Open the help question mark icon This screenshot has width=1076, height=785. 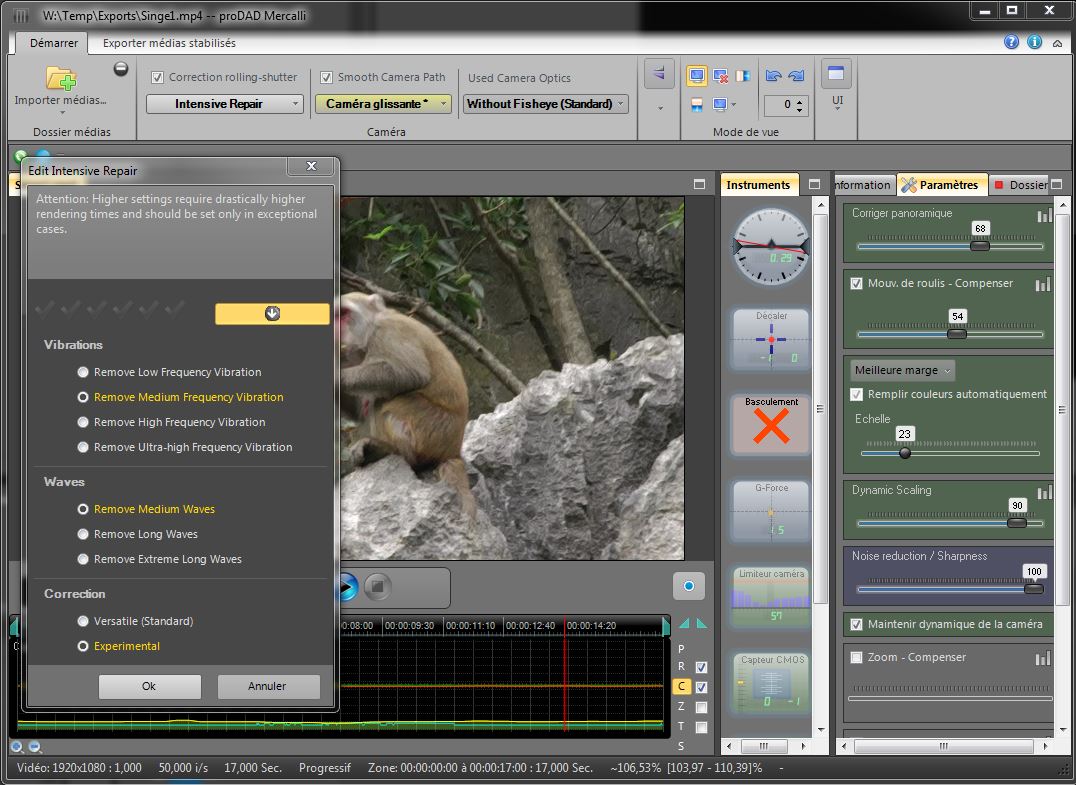point(1011,43)
